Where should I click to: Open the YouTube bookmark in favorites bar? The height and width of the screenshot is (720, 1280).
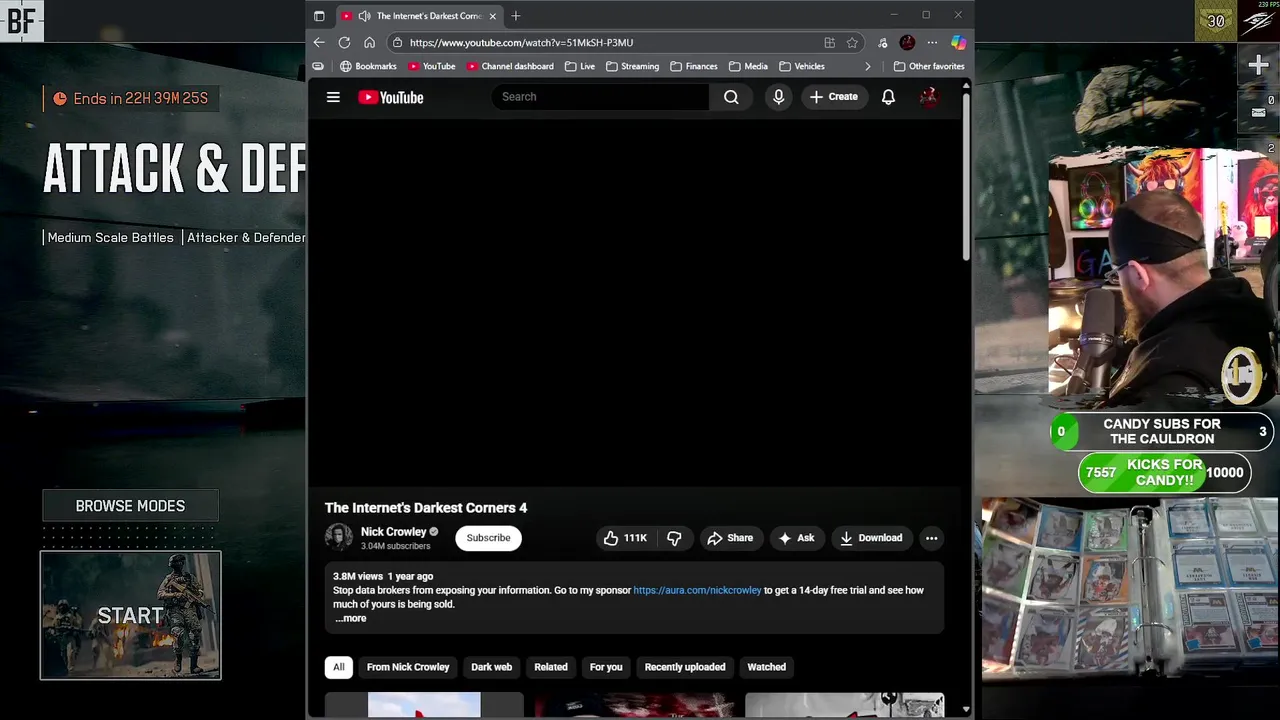pos(430,66)
